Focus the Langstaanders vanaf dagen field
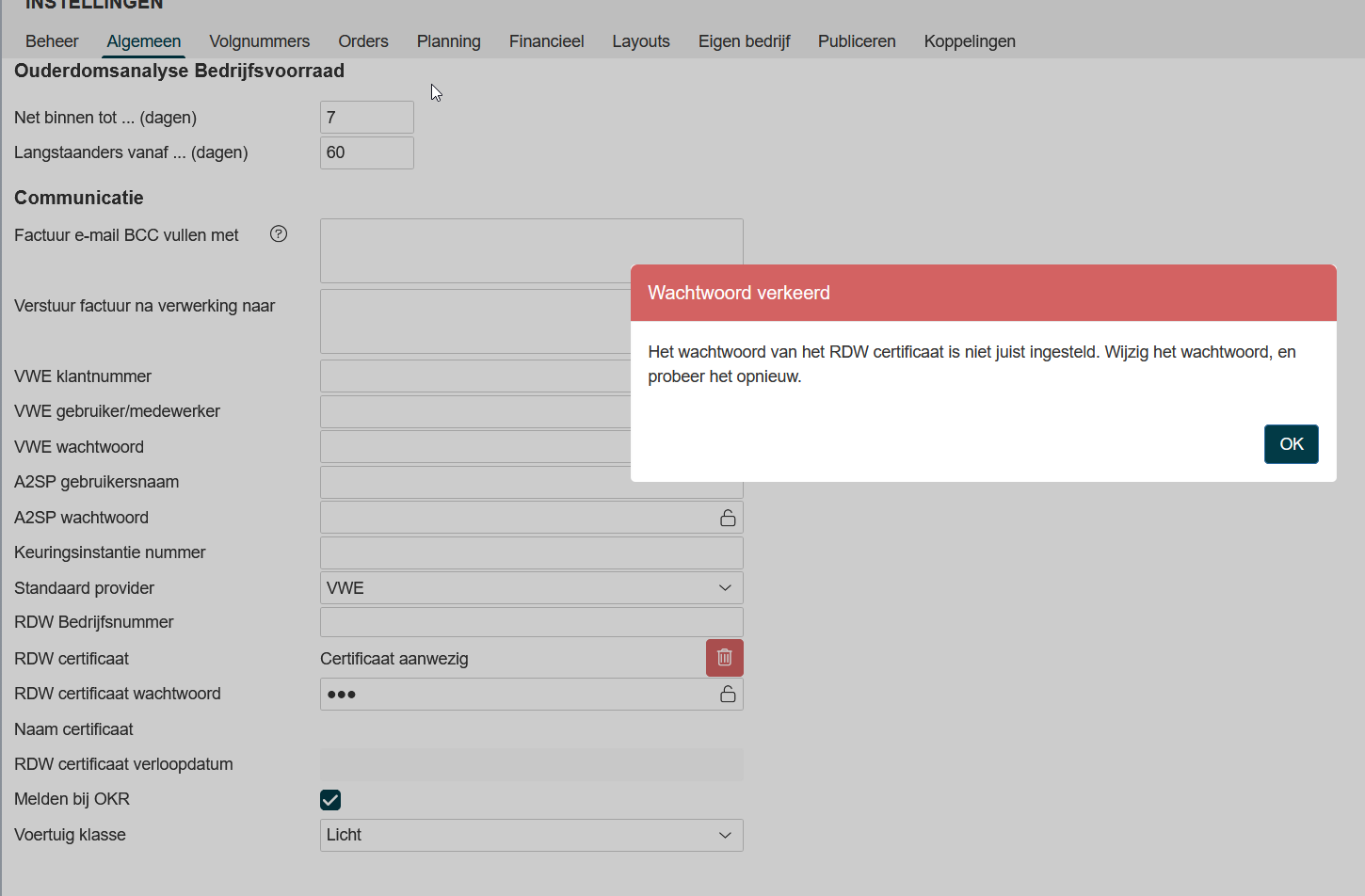 pyautogui.click(x=366, y=153)
